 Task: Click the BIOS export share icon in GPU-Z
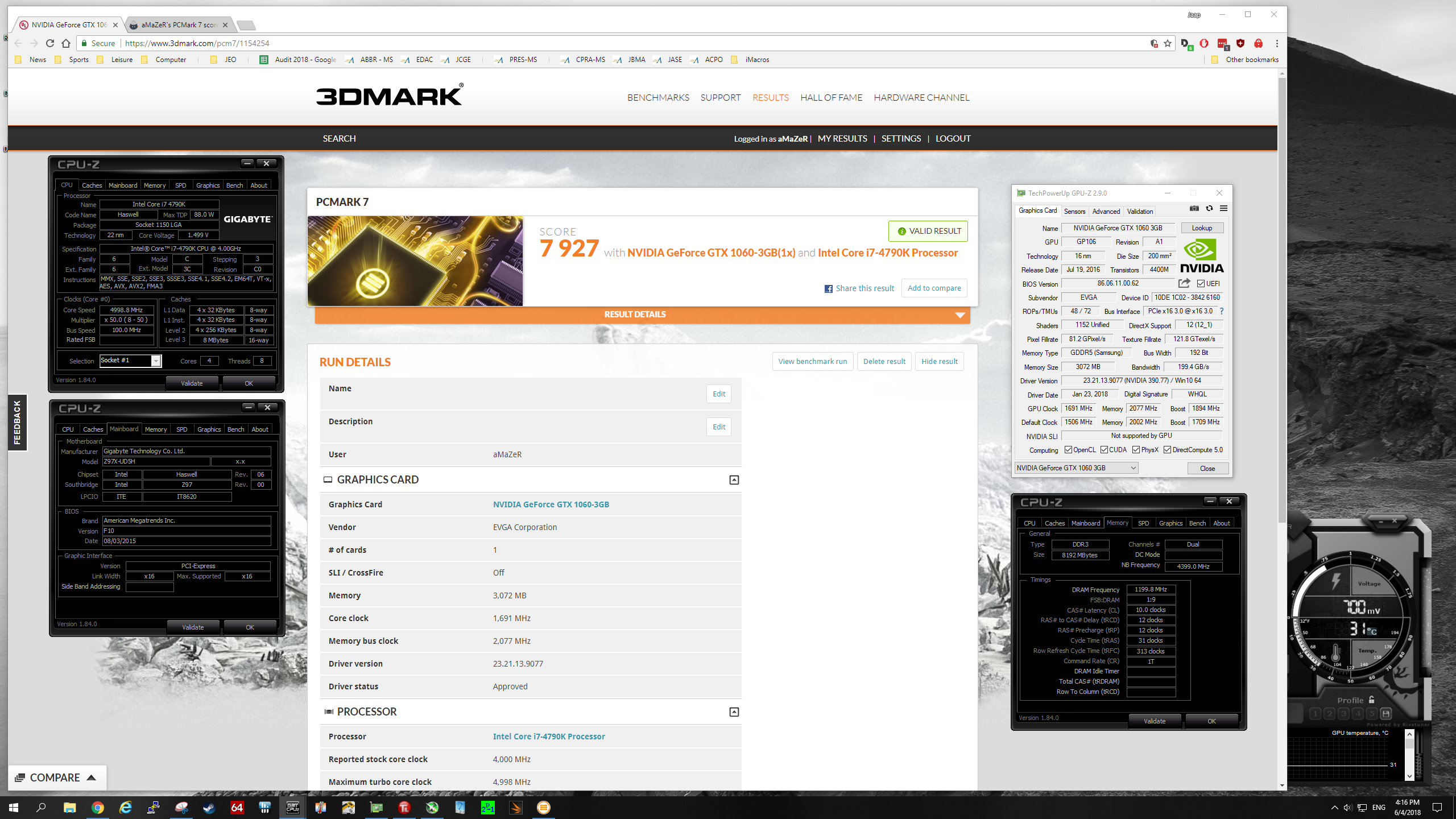(1184, 283)
